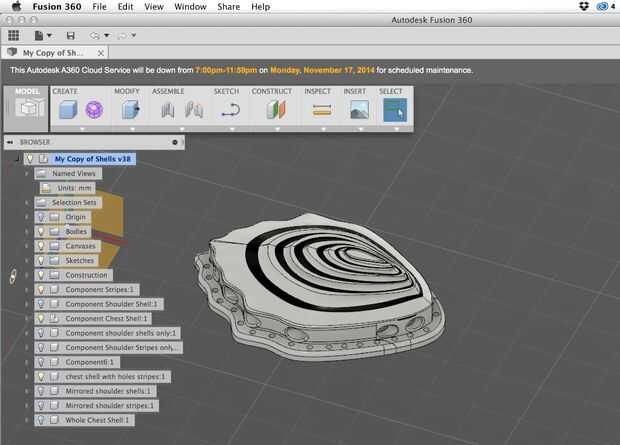Click the chest shell 3D model
Viewport: 620px width, 445px height.
pyautogui.click(x=320, y=287)
